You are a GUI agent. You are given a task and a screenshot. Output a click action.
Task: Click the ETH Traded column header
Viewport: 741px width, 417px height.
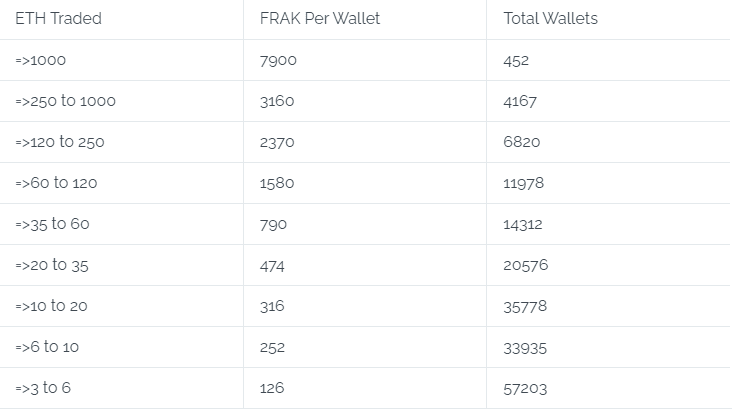click(x=59, y=18)
